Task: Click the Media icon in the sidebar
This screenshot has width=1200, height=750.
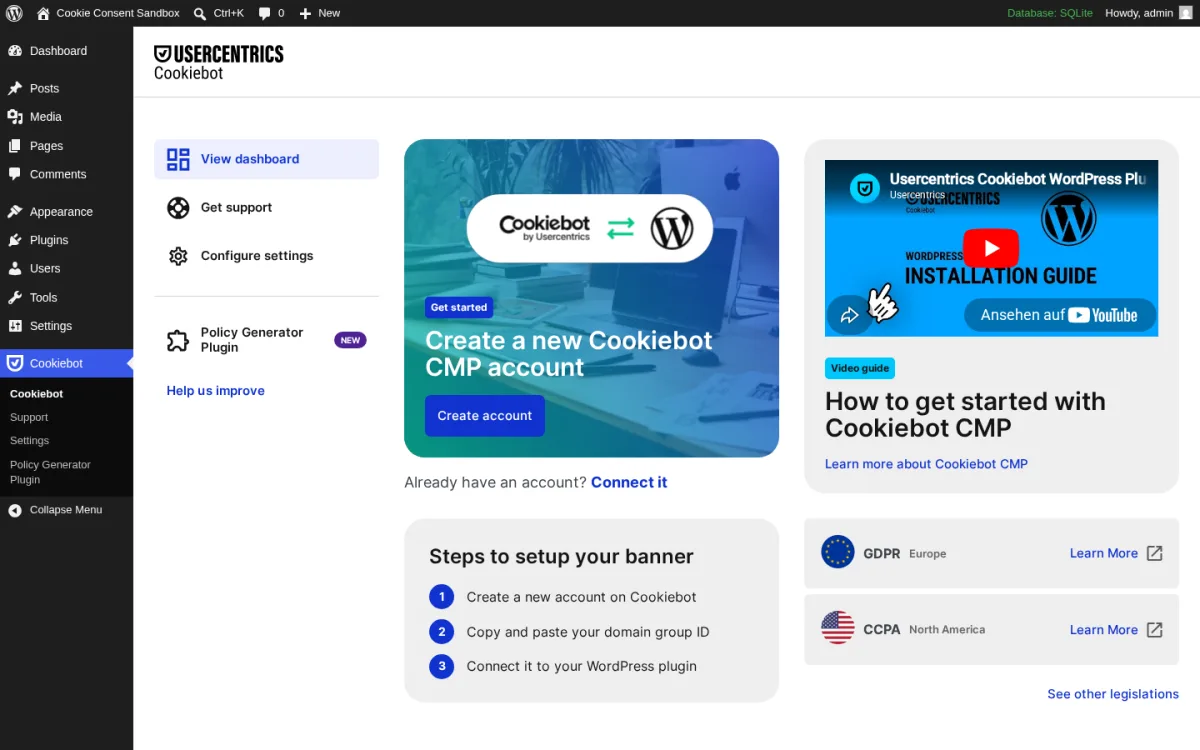Action: pos(15,117)
